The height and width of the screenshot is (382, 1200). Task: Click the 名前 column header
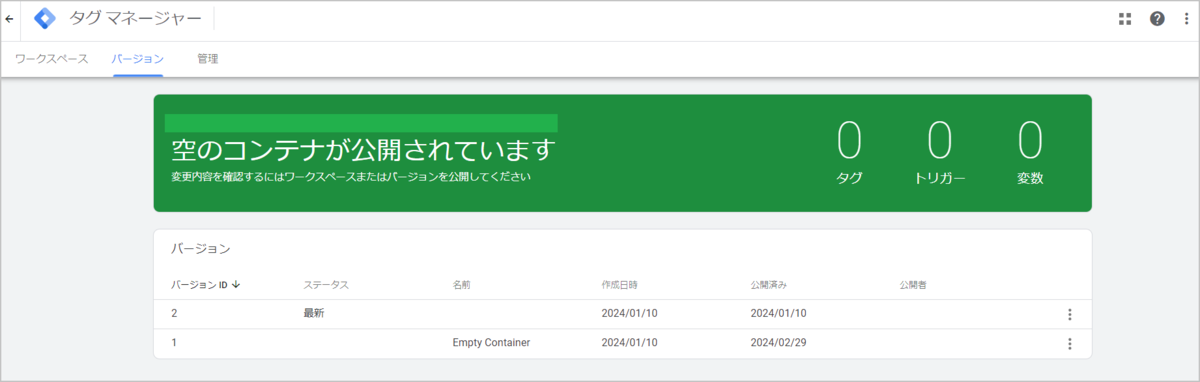[462, 285]
